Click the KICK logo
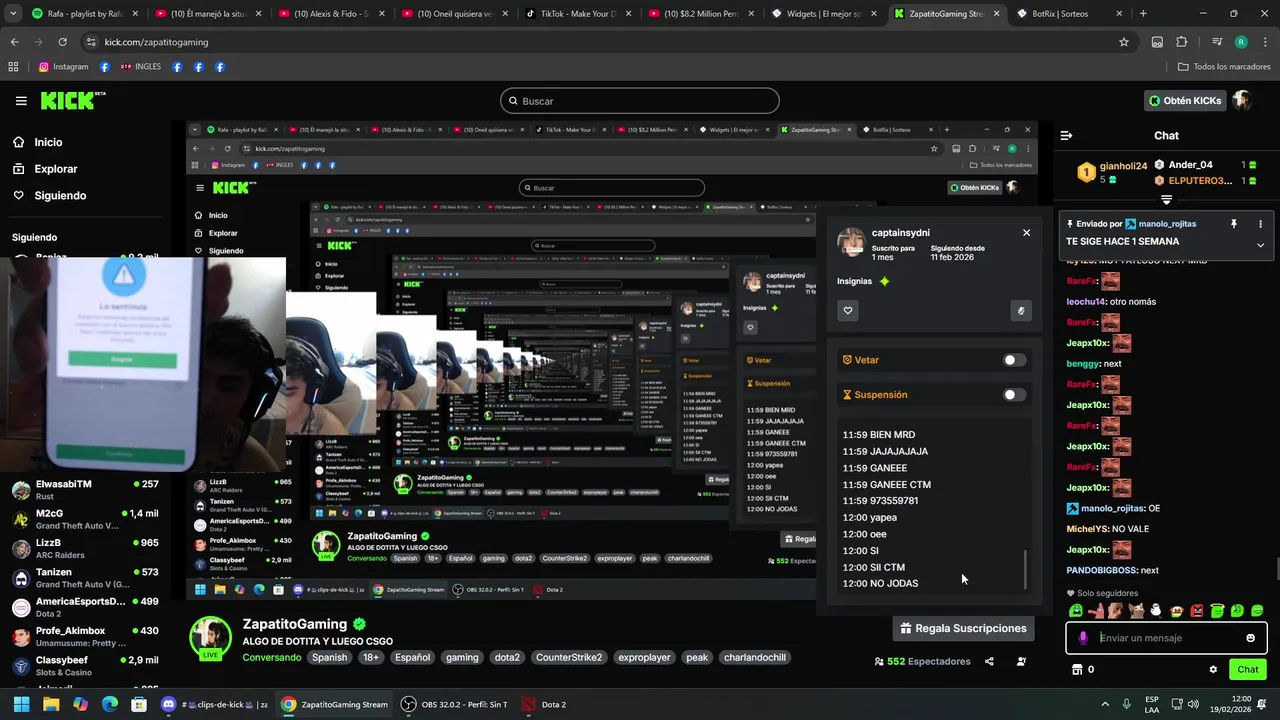Viewport: 1280px width, 720px height. (72, 100)
